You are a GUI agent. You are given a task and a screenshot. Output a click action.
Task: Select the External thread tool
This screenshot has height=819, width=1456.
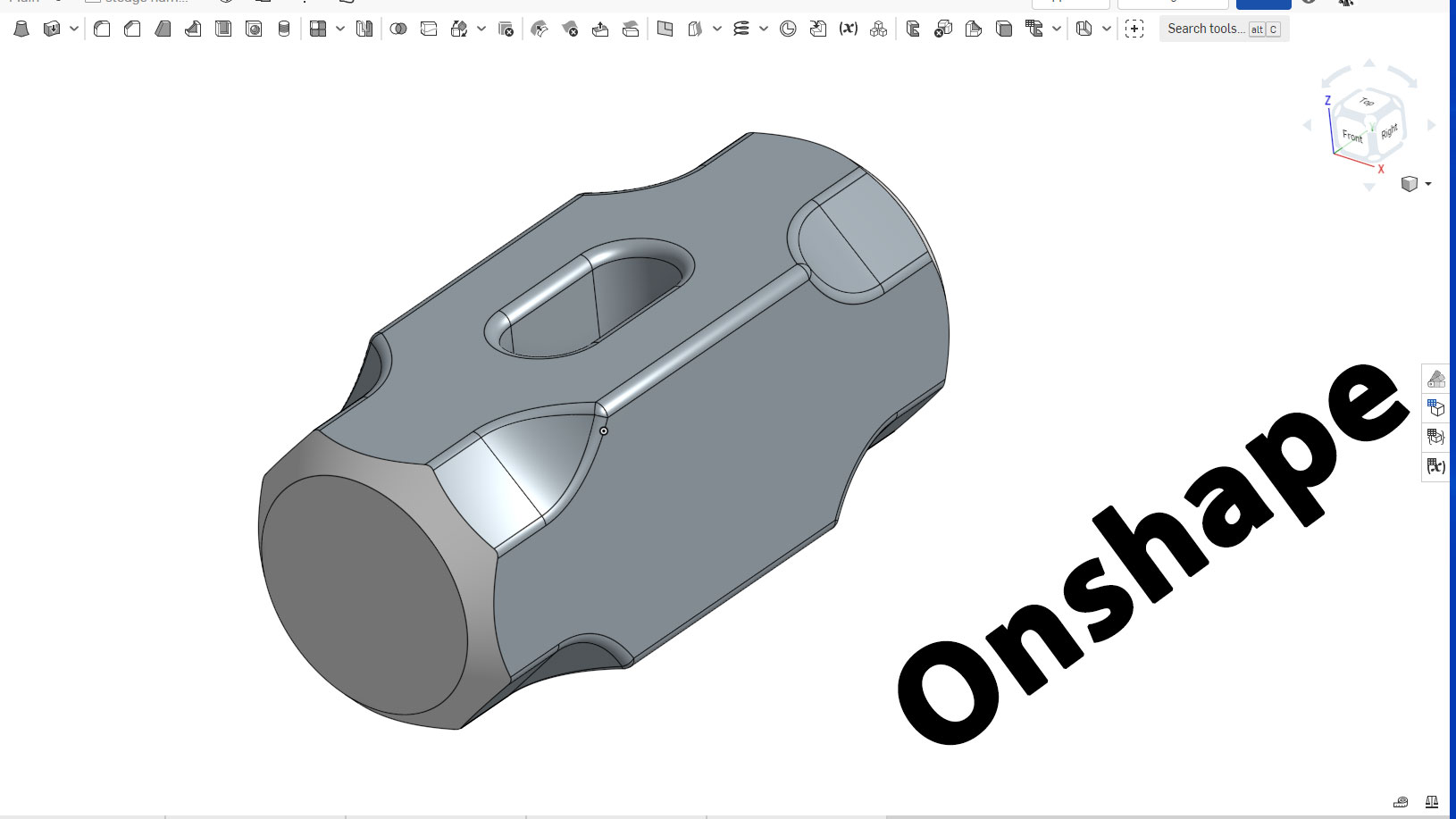pos(284,29)
